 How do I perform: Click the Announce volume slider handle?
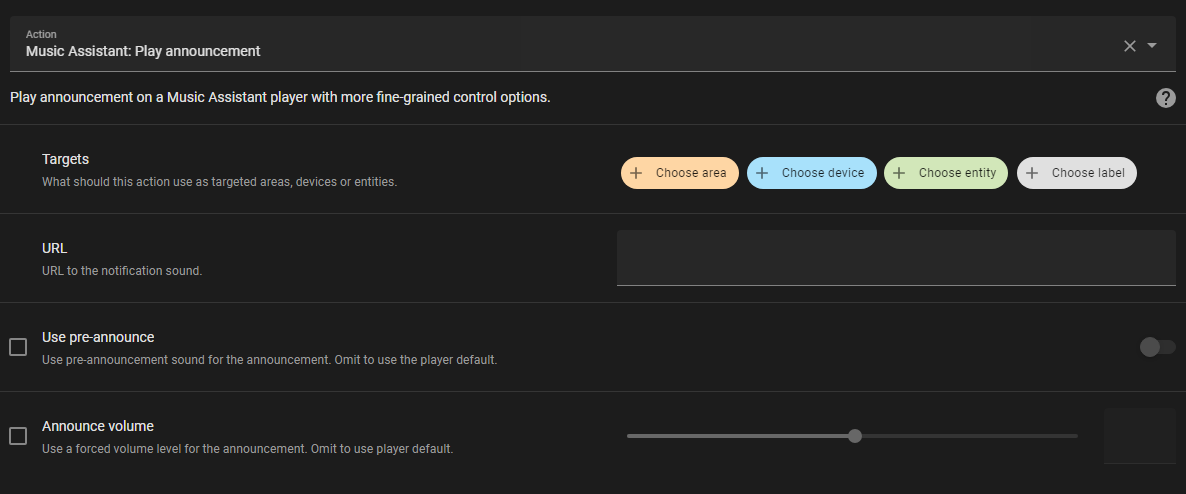(854, 436)
